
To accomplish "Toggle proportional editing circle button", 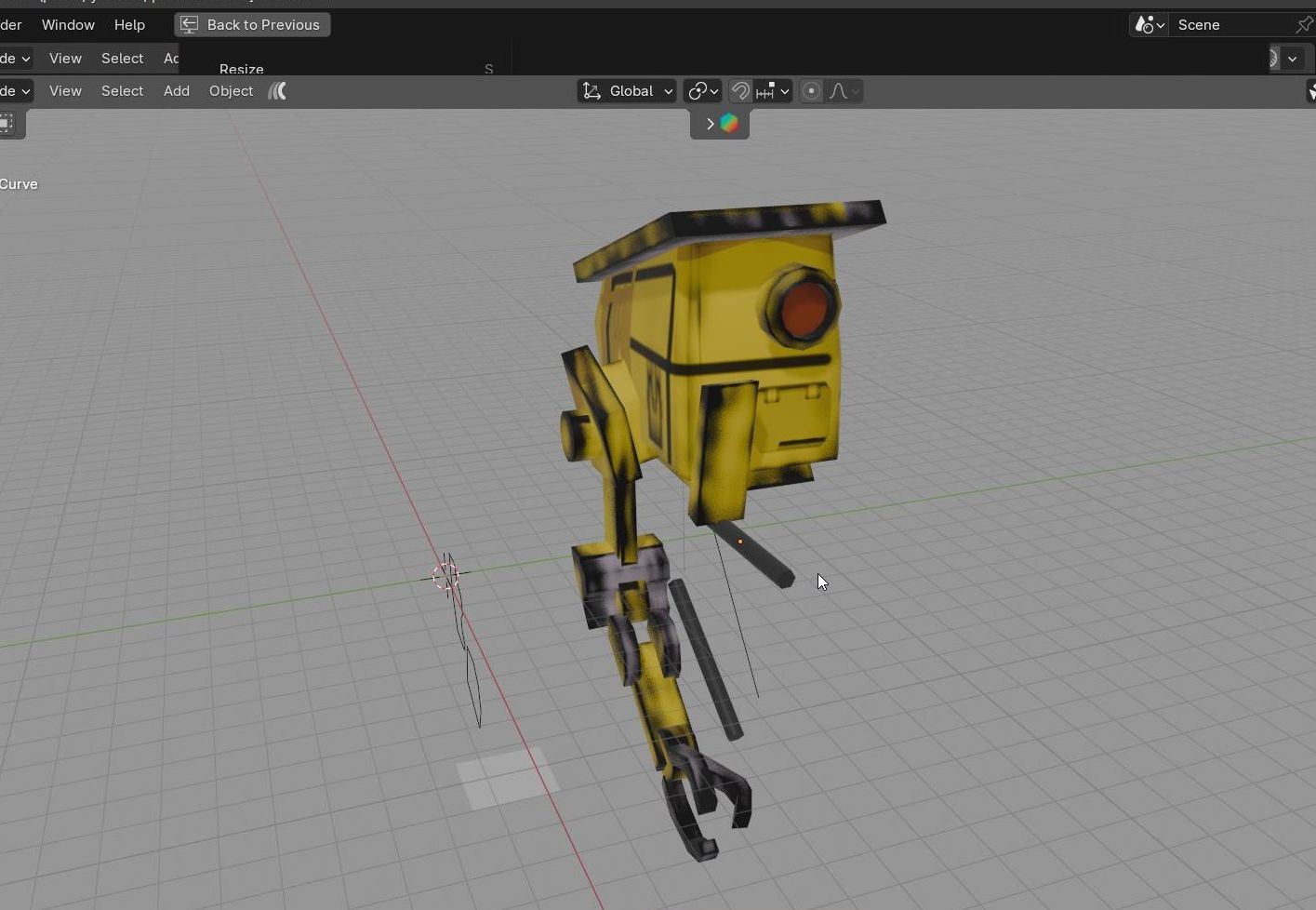I will [x=811, y=91].
